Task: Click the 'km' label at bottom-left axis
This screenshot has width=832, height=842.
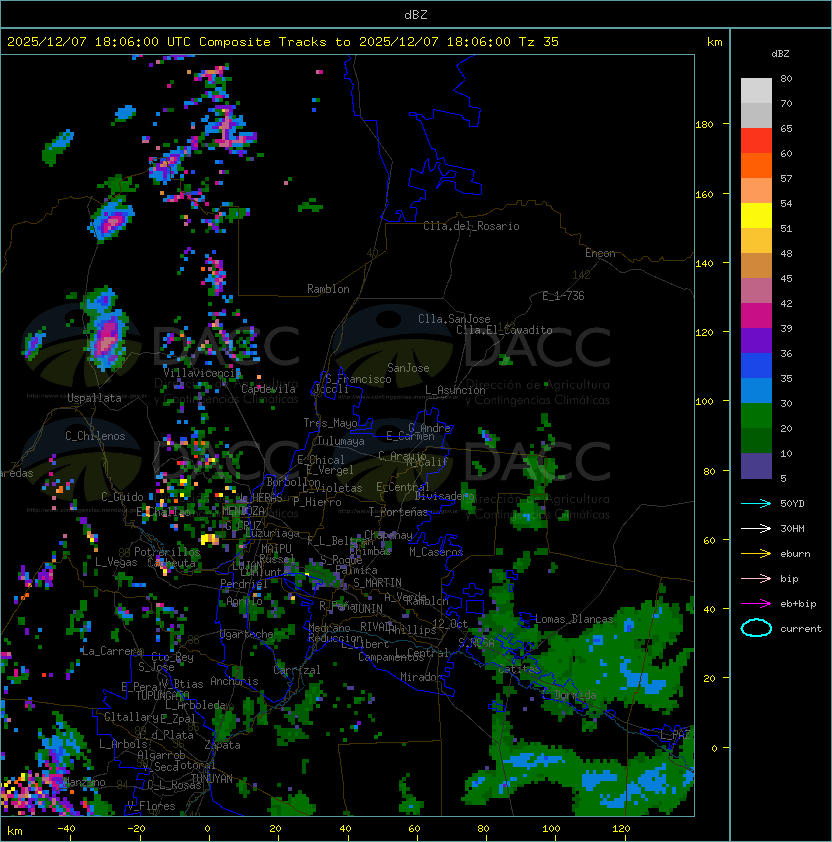Action: [x=15, y=831]
